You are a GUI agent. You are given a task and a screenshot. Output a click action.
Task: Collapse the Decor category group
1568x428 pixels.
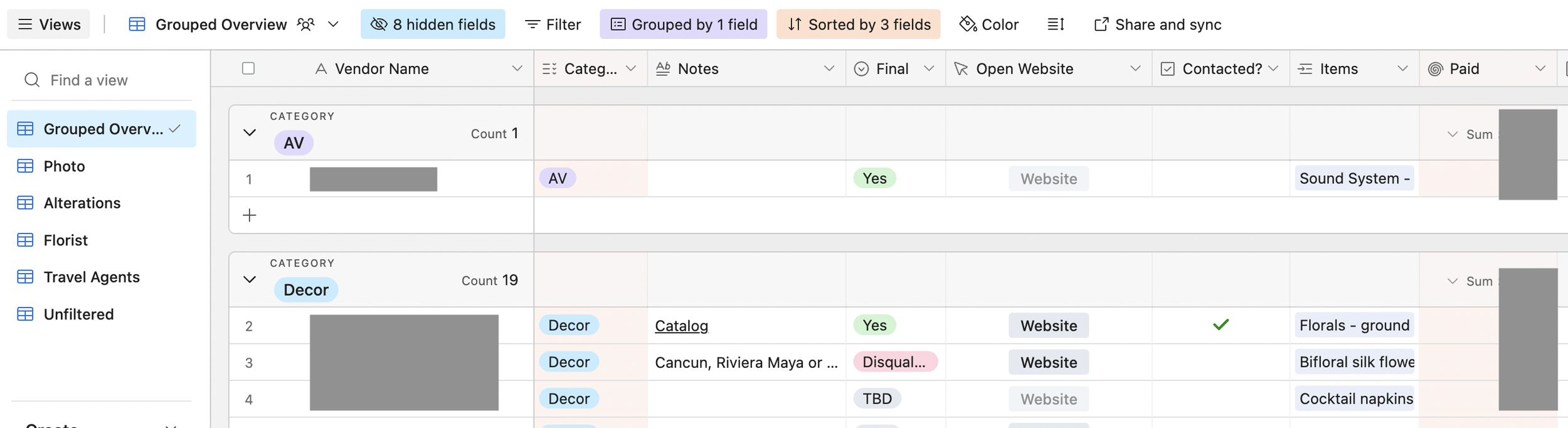[x=250, y=279]
